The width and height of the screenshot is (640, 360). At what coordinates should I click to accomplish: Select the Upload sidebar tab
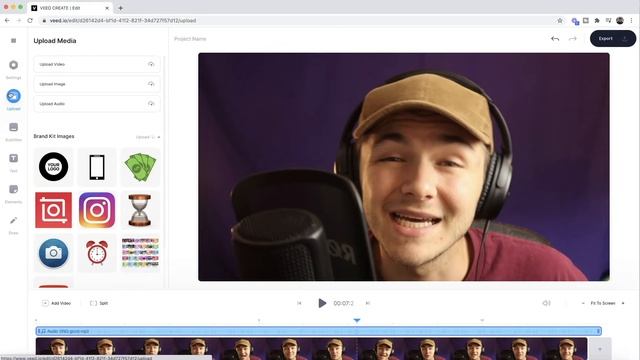coord(13,100)
